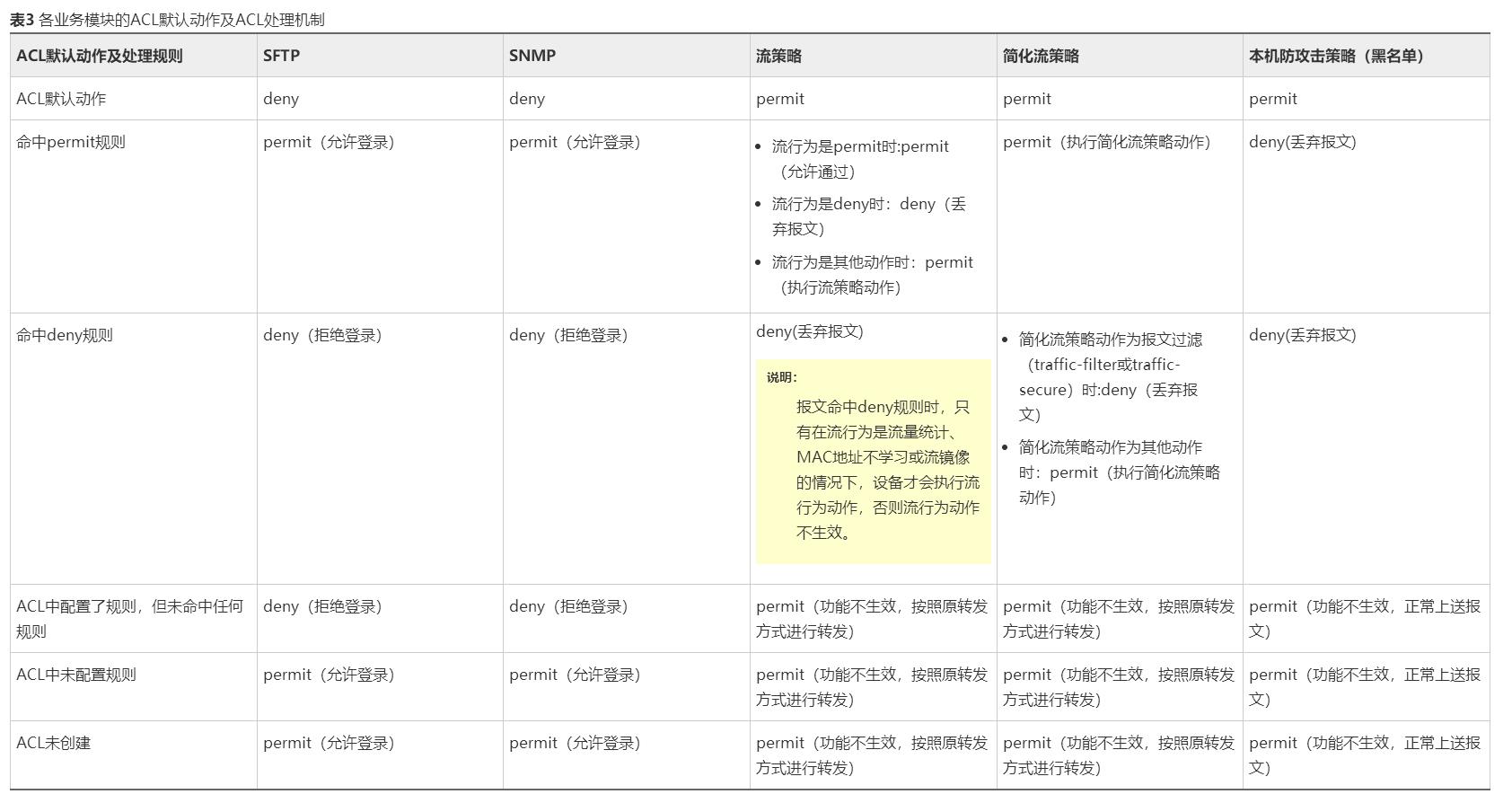Click the bullet 流行为是其他动作时：permit（执行流策略动作）
1512x803 pixels.
pos(873,275)
